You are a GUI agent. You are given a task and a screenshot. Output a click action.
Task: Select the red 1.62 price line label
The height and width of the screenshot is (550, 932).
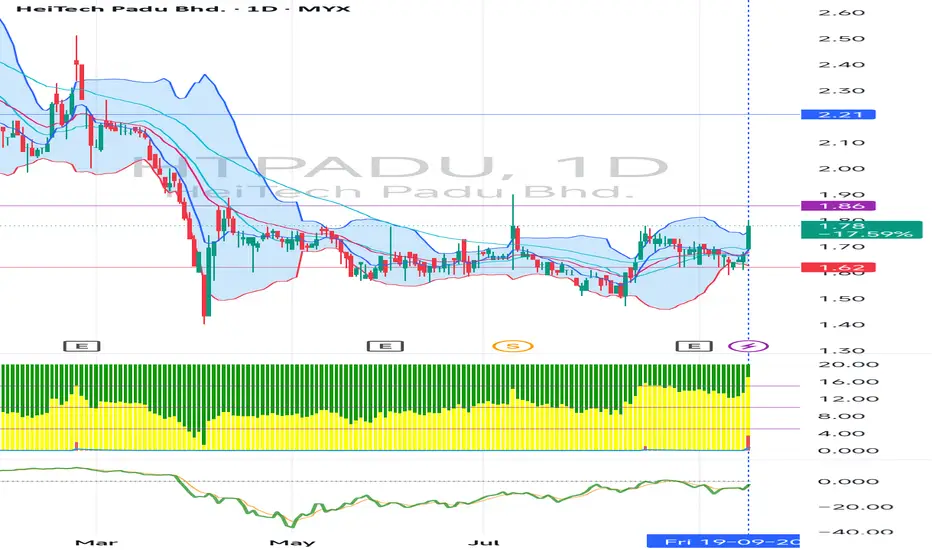tap(837, 268)
